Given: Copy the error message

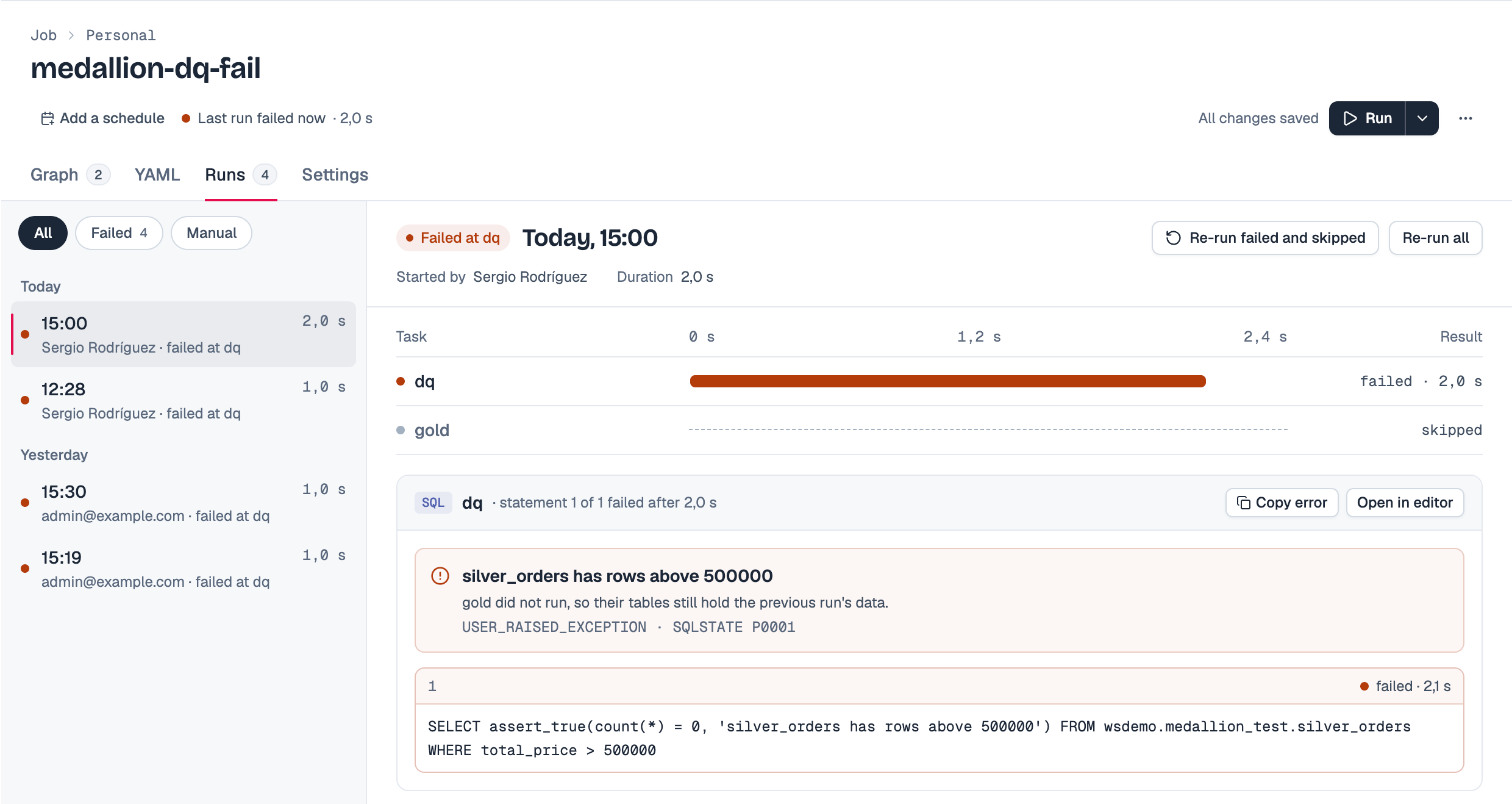Looking at the screenshot, I should pos(1282,503).
